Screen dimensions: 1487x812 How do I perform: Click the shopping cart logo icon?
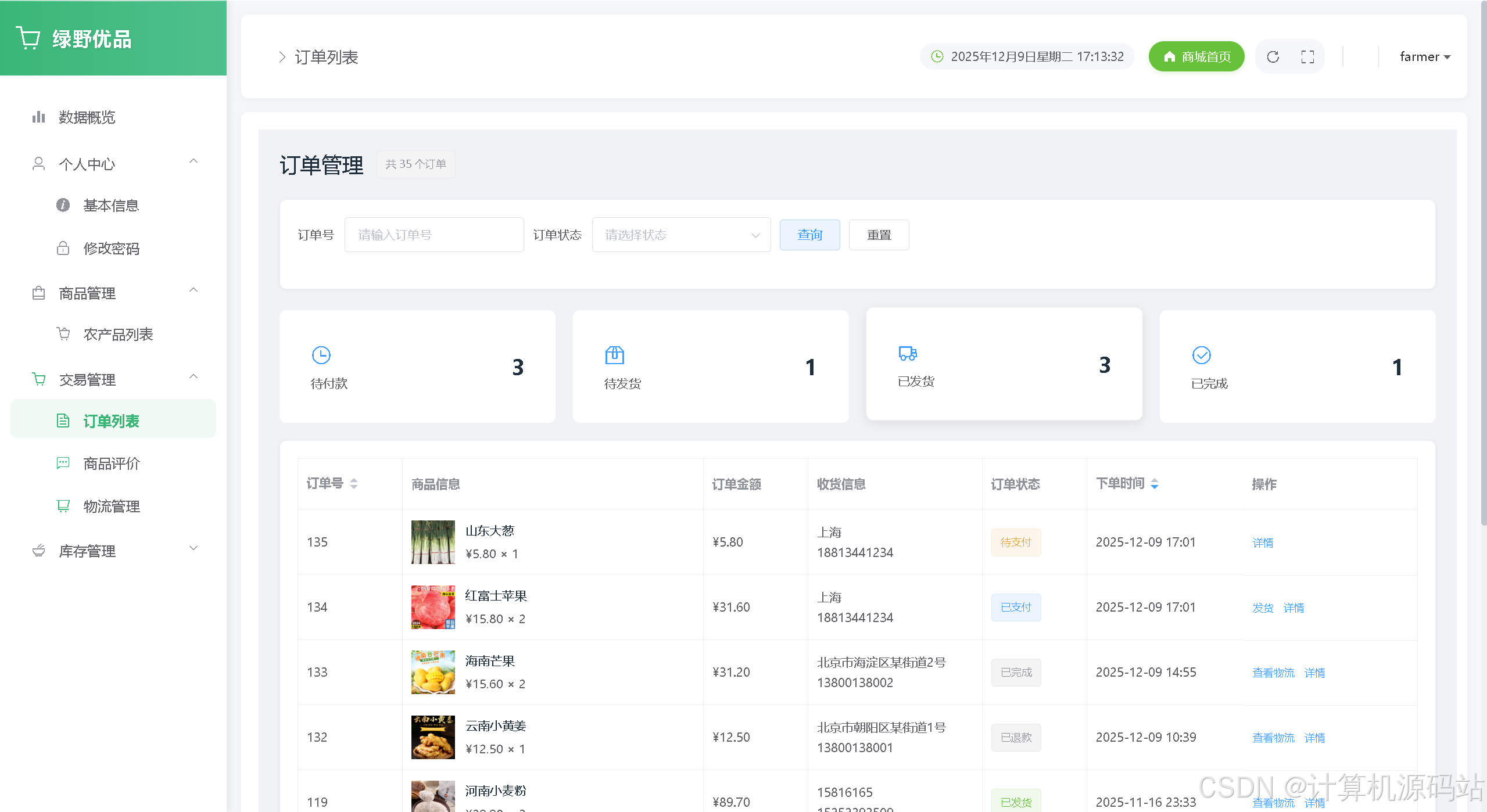pos(28,38)
